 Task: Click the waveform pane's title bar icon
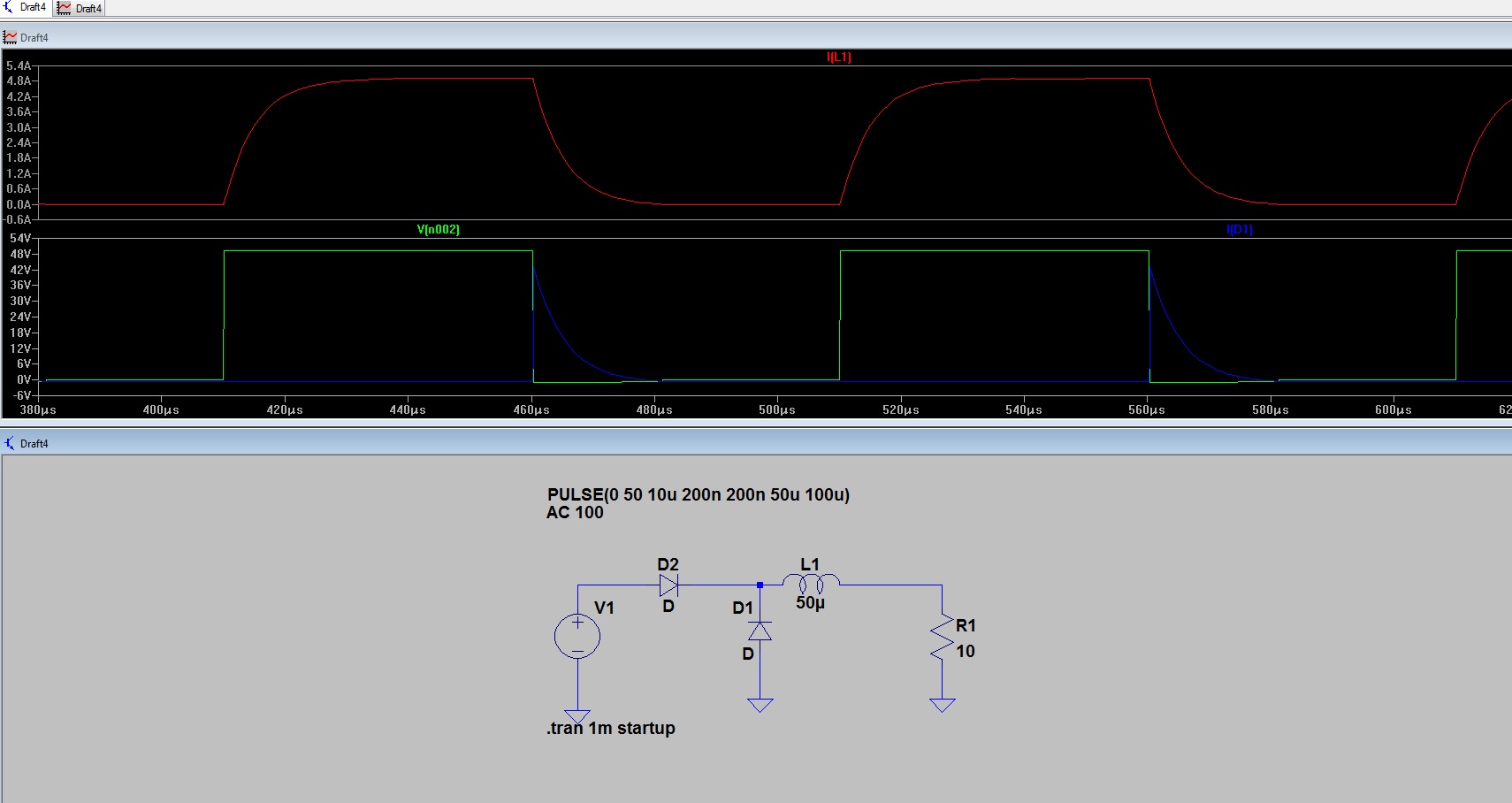coord(10,37)
